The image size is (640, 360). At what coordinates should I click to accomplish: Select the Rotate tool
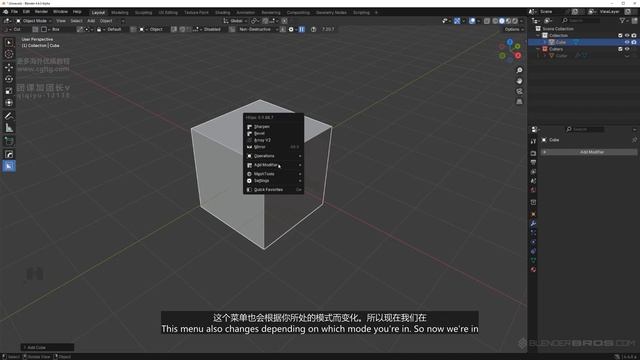point(9,79)
